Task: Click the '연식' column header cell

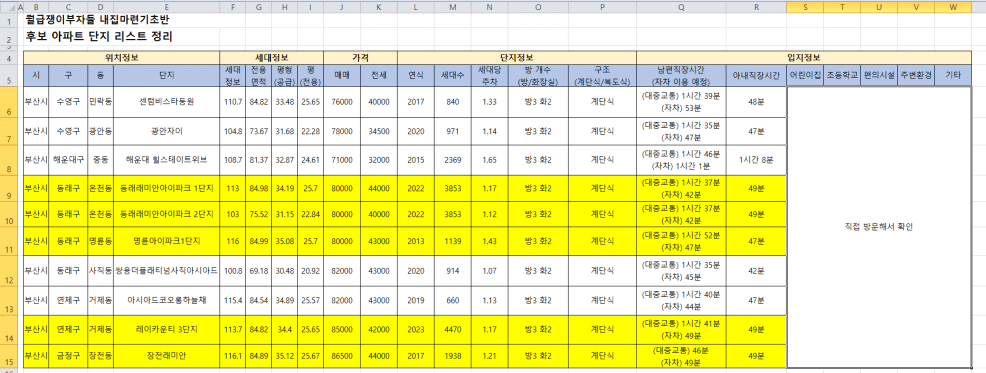Action: click(x=416, y=75)
